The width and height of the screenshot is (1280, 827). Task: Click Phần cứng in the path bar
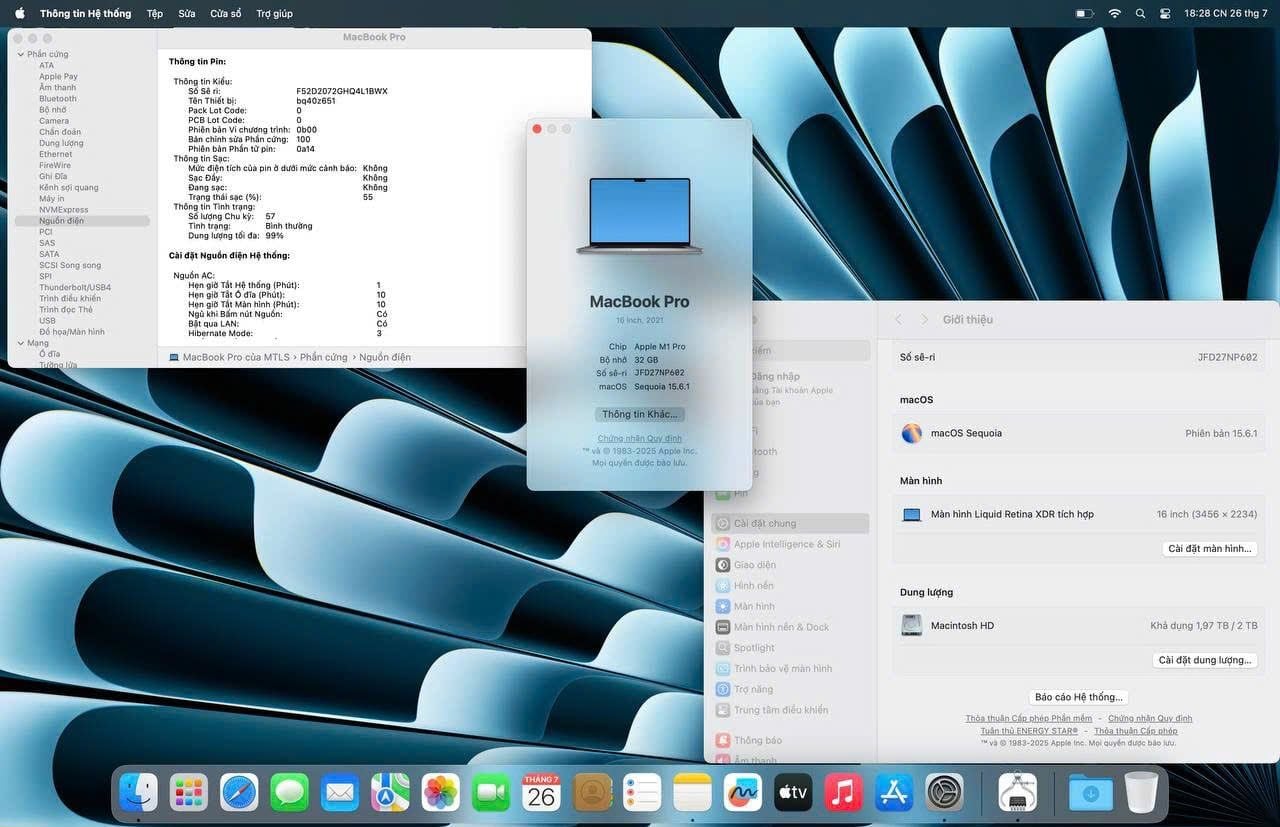[x=324, y=357]
